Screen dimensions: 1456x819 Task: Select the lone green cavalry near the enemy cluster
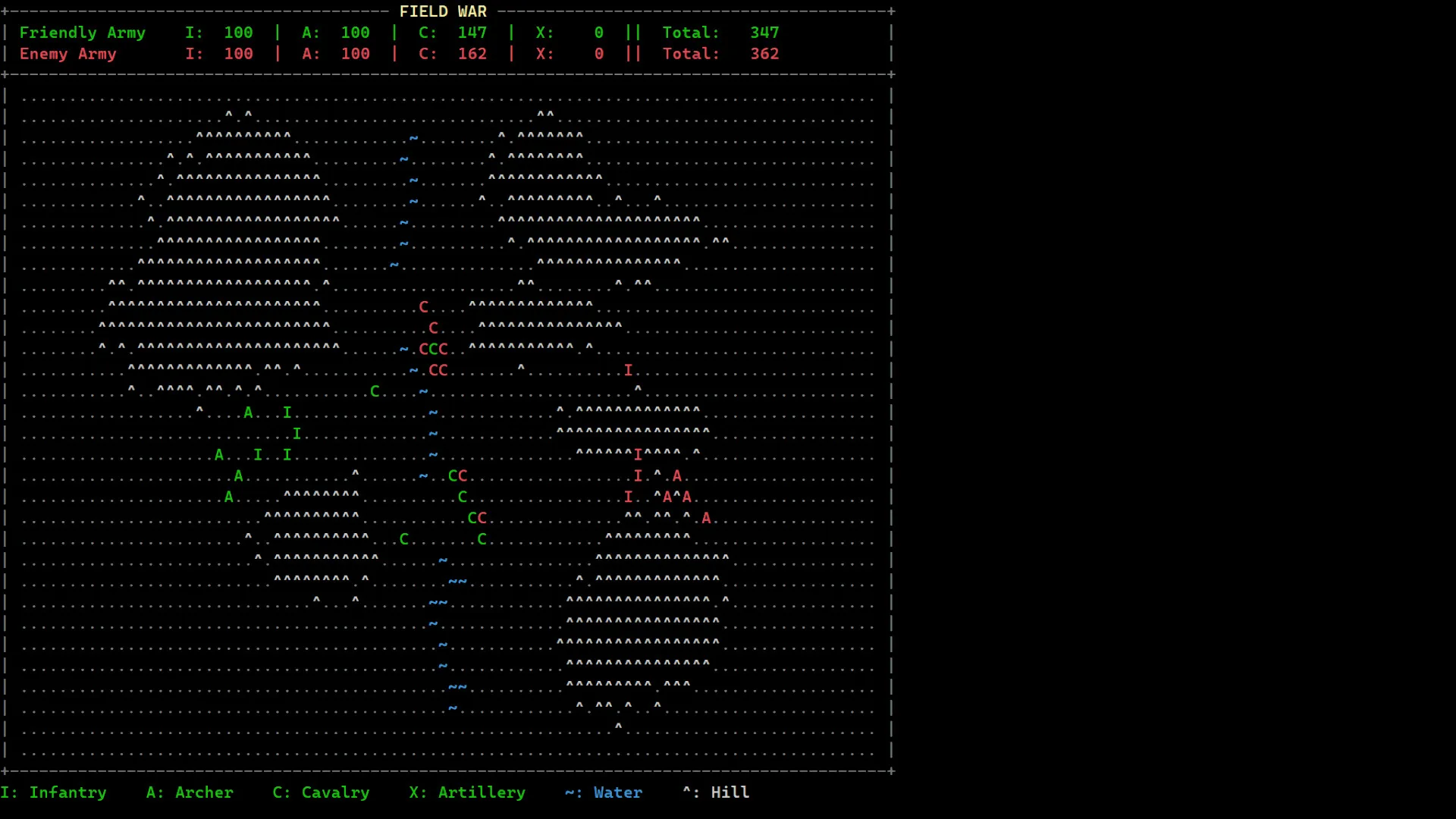tap(375, 391)
